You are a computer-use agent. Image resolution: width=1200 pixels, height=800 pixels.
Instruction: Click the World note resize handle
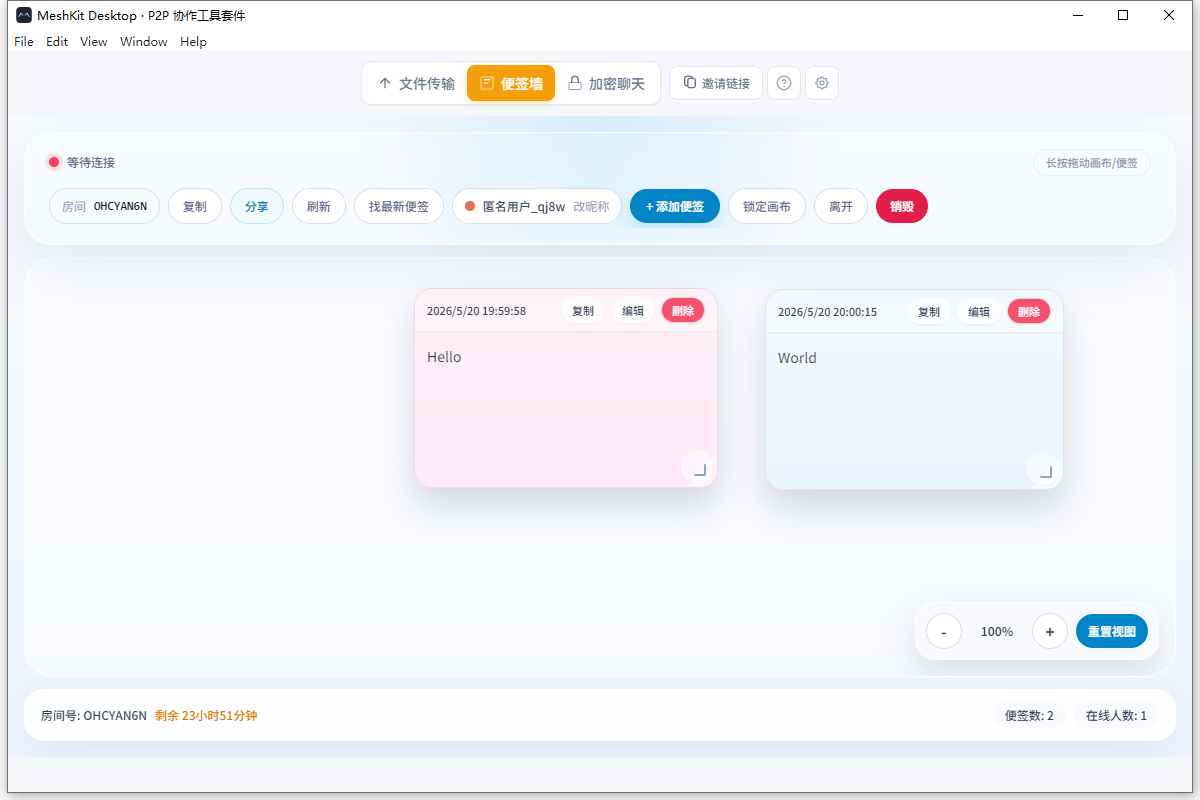click(1045, 471)
